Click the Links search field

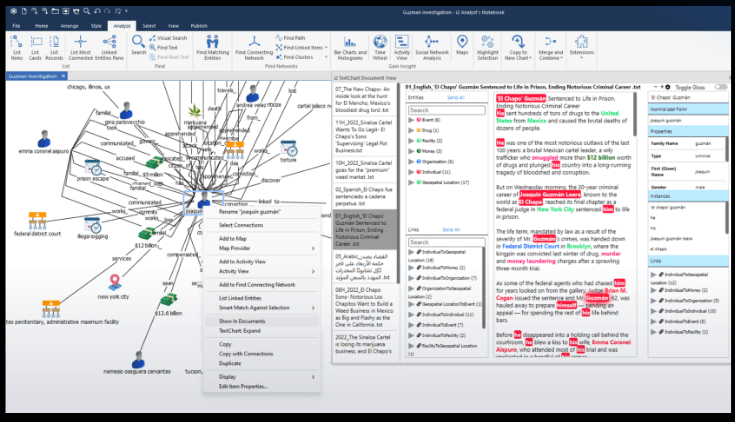[447, 242]
